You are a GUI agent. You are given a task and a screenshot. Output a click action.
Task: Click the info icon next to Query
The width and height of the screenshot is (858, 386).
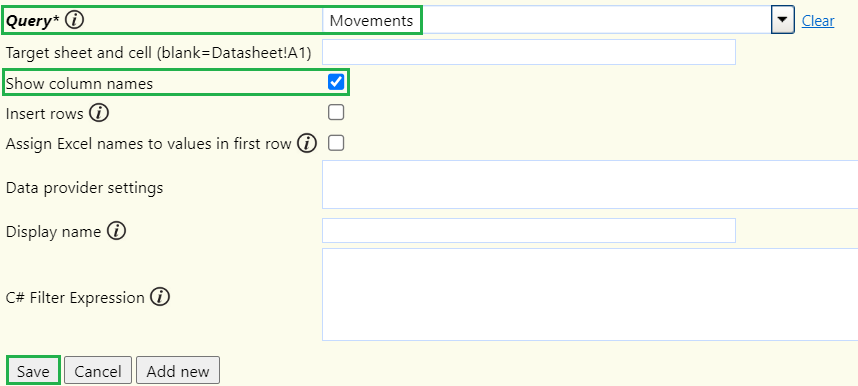coord(74,20)
